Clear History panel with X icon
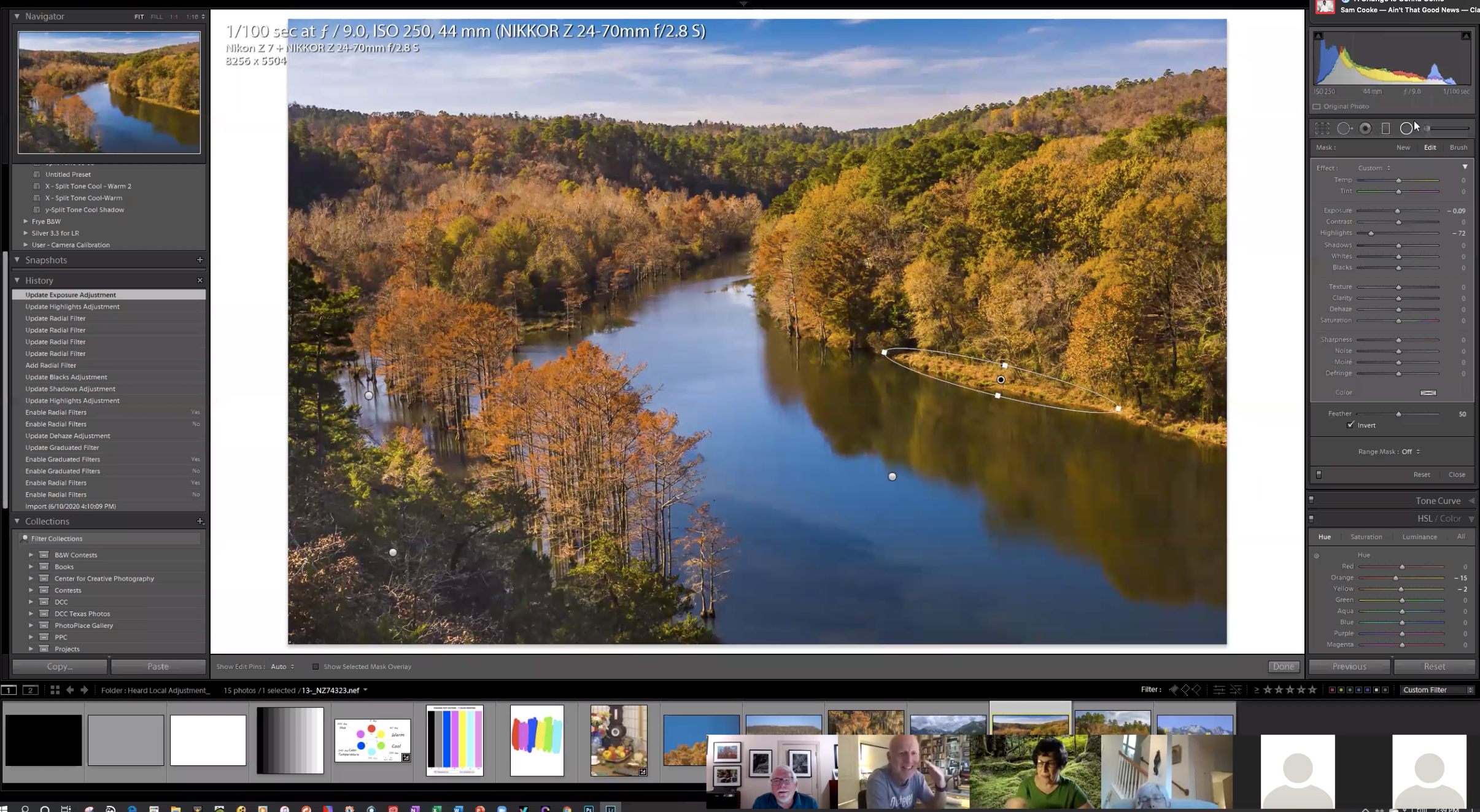Screen dimensions: 1480x812 [x=200, y=280]
